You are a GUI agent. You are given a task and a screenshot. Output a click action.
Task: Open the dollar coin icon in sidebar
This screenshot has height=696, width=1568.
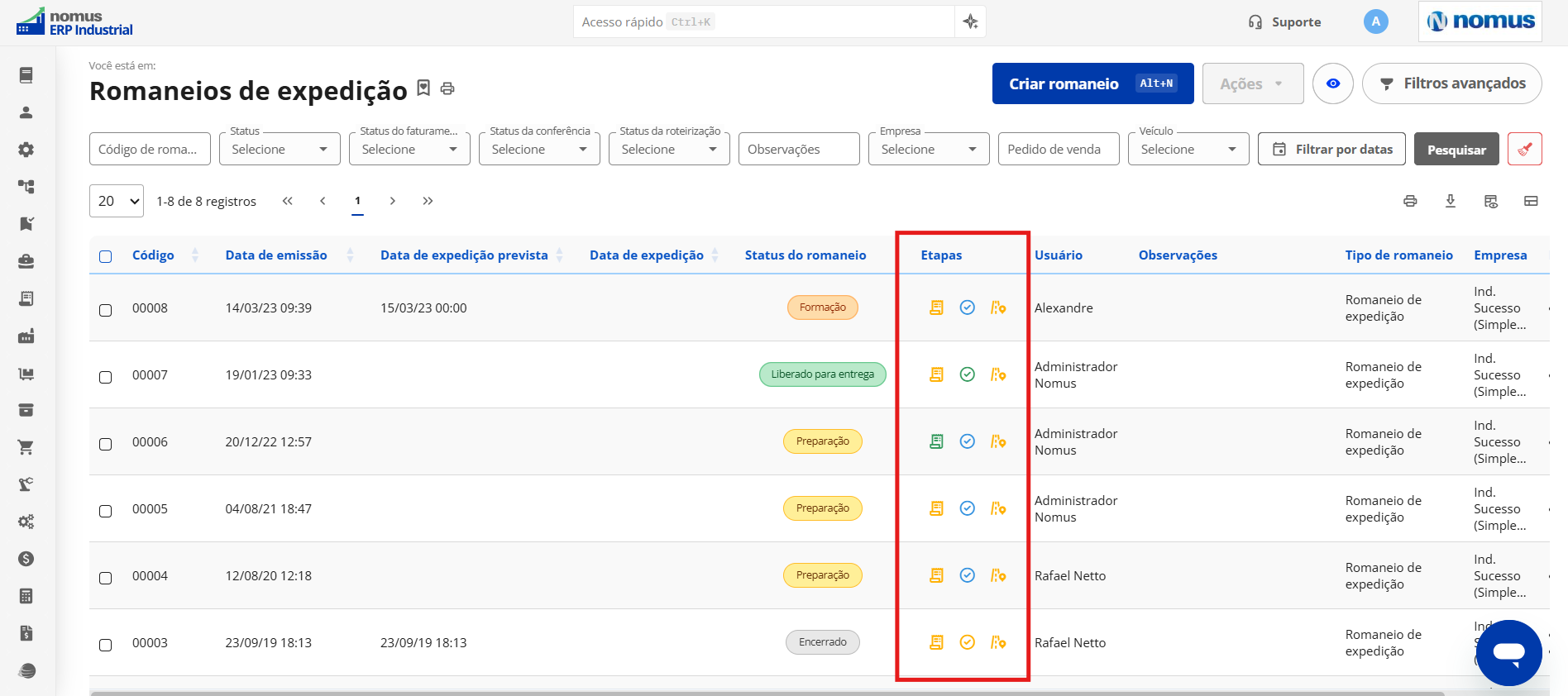(26, 559)
